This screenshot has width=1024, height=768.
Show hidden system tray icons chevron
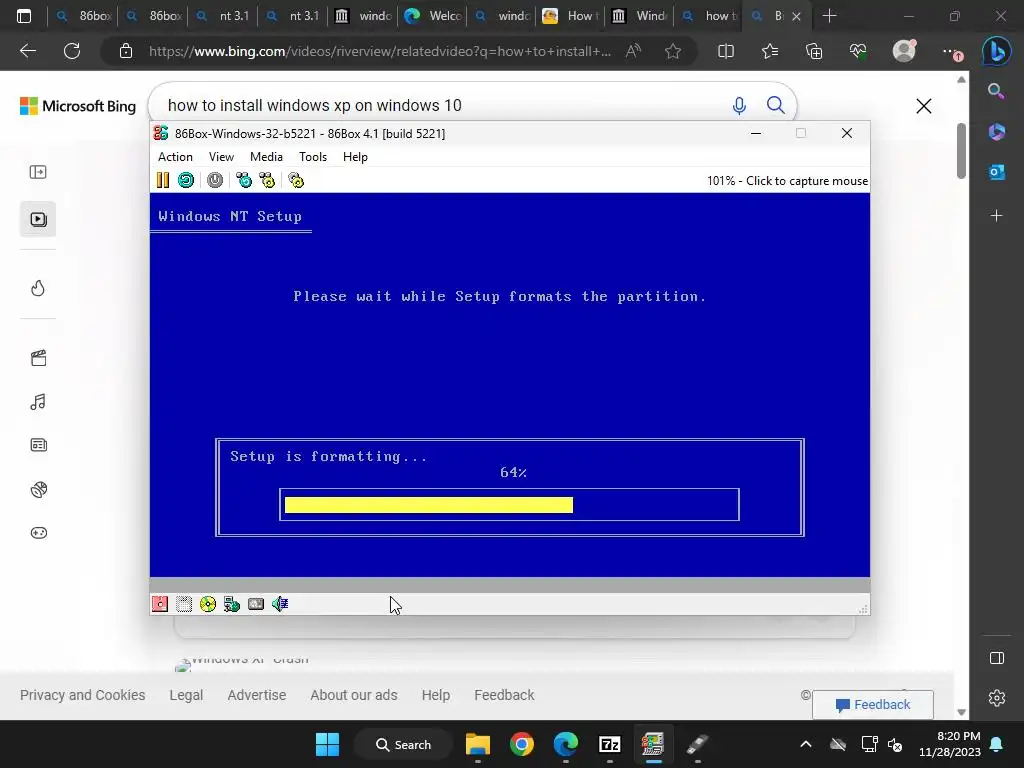(806, 744)
